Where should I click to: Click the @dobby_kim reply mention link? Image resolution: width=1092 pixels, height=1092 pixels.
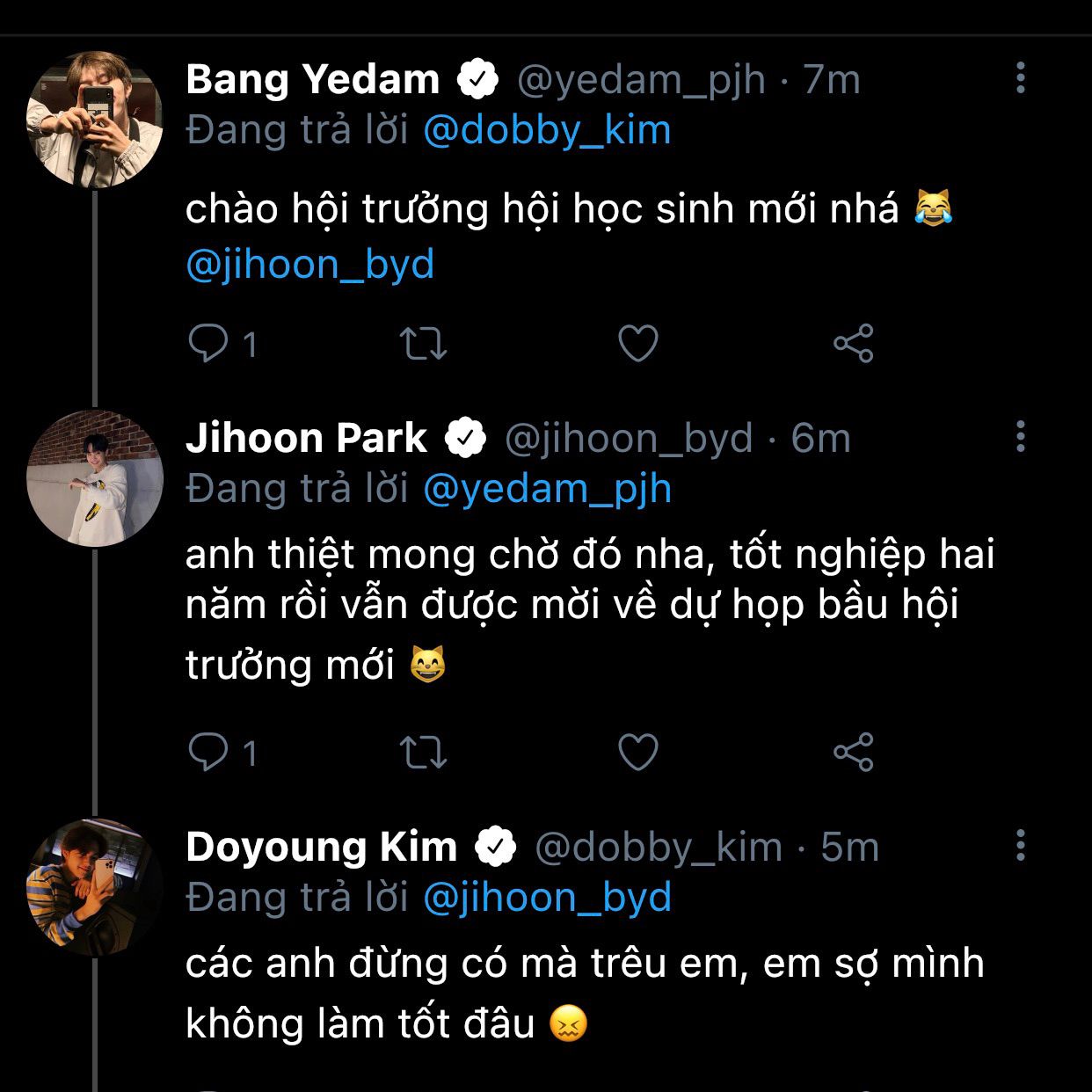(547, 130)
